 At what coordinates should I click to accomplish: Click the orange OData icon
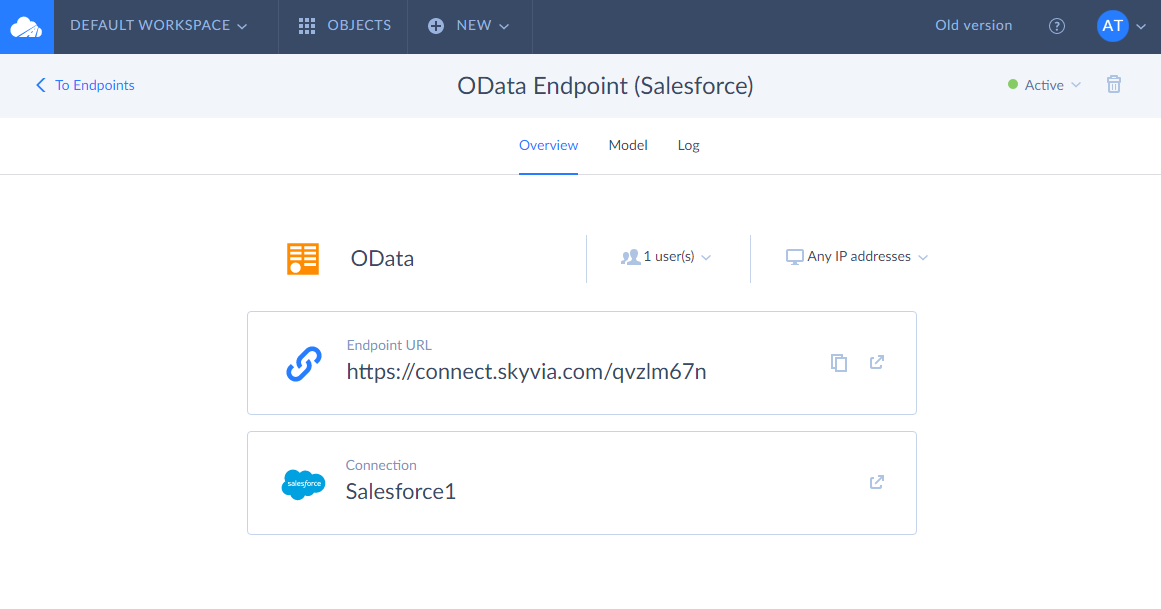coord(303,259)
